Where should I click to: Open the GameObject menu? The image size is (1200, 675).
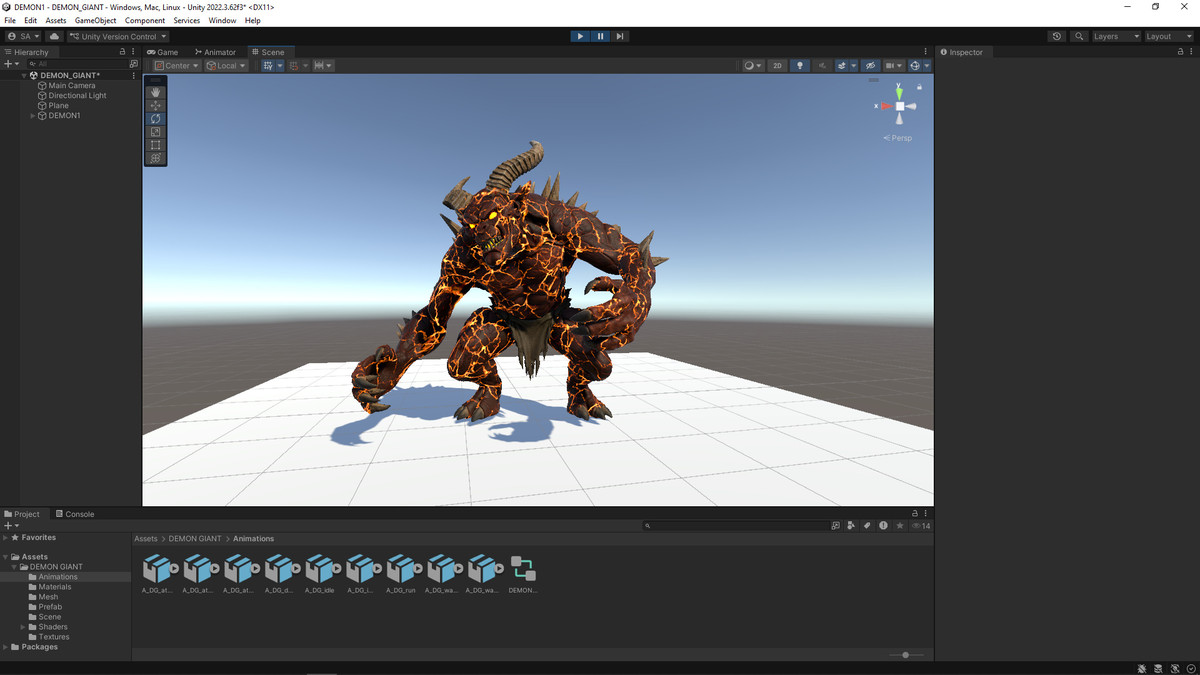pos(95,20)
